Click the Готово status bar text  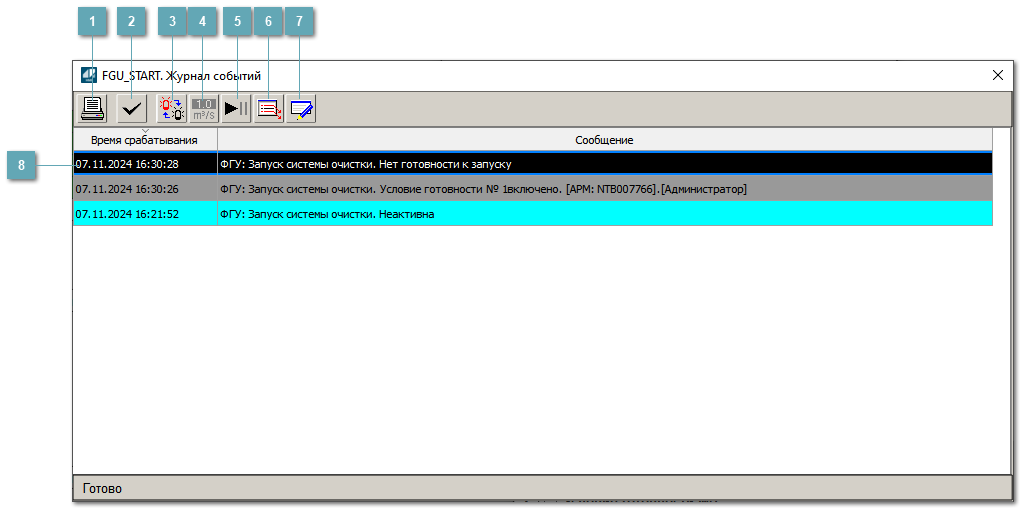pos(103,489)
